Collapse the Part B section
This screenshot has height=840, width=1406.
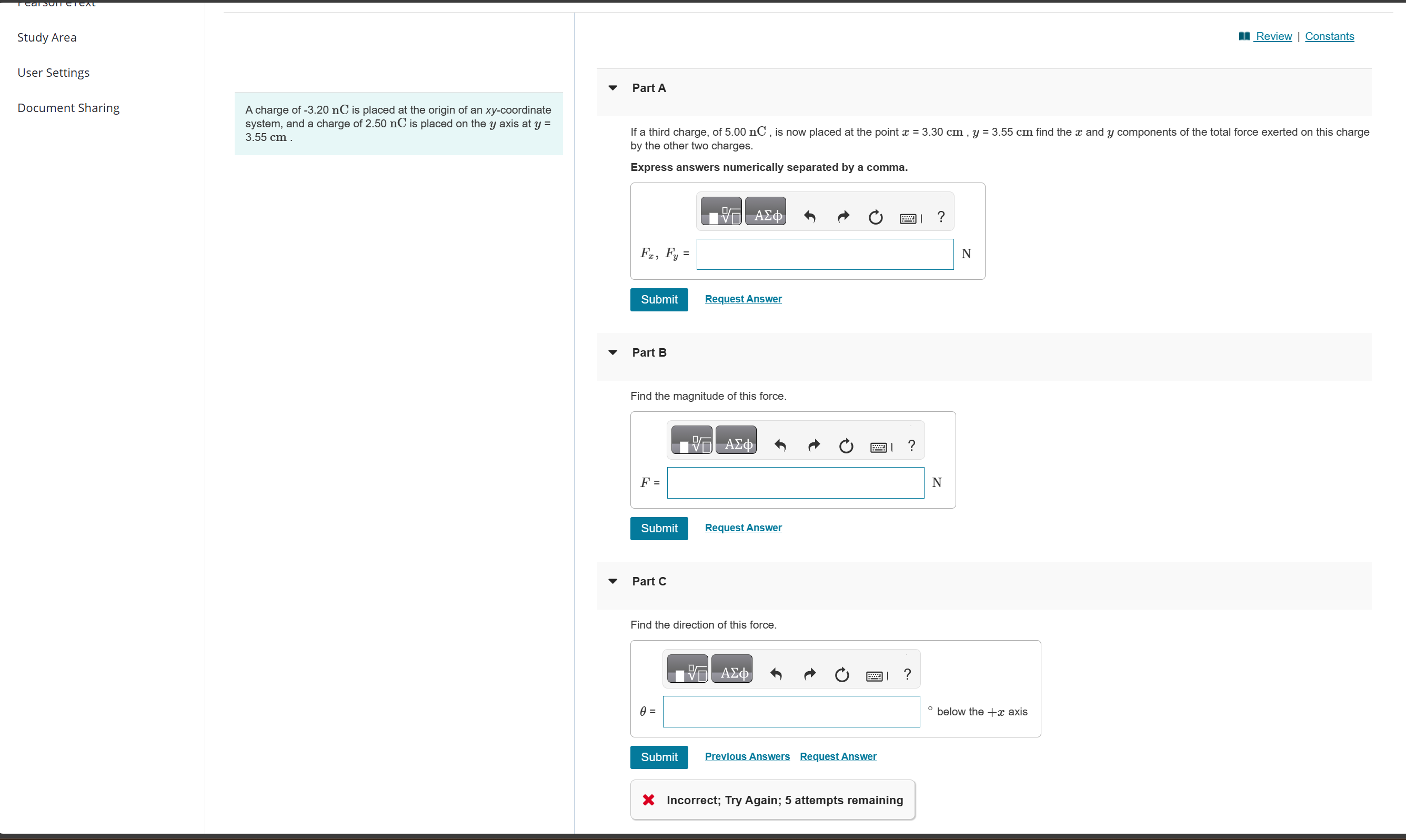pyautogui.click(x=612, y=352)
